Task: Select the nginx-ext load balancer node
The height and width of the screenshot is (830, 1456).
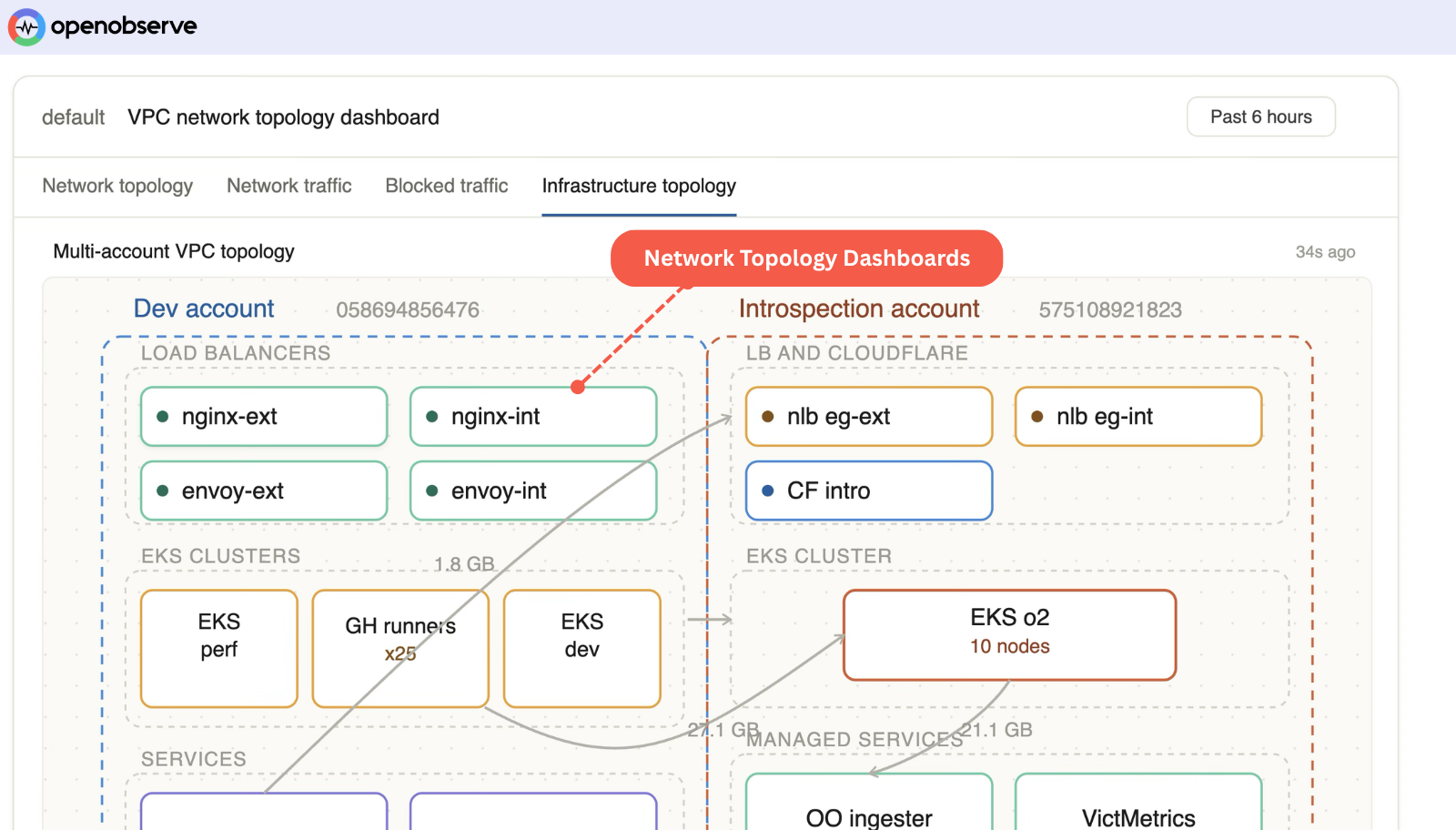Action: 264,417
